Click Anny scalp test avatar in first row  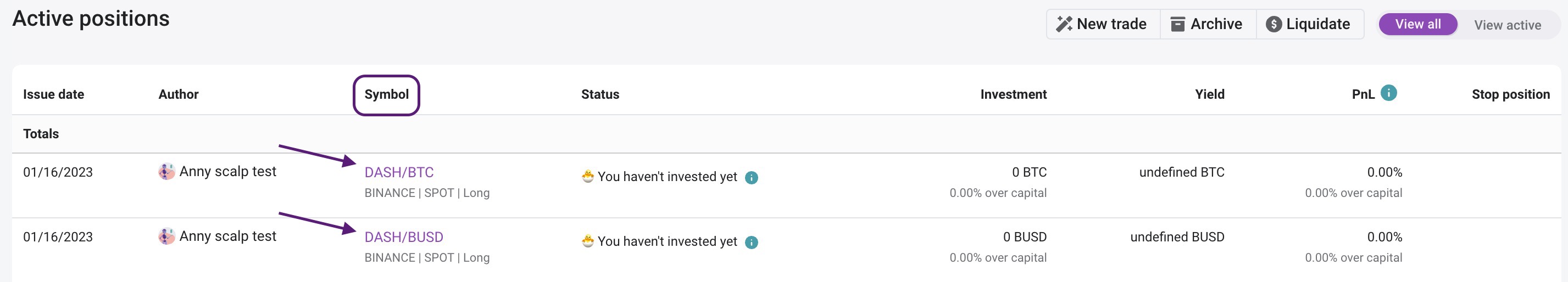(x=166, y=172)
